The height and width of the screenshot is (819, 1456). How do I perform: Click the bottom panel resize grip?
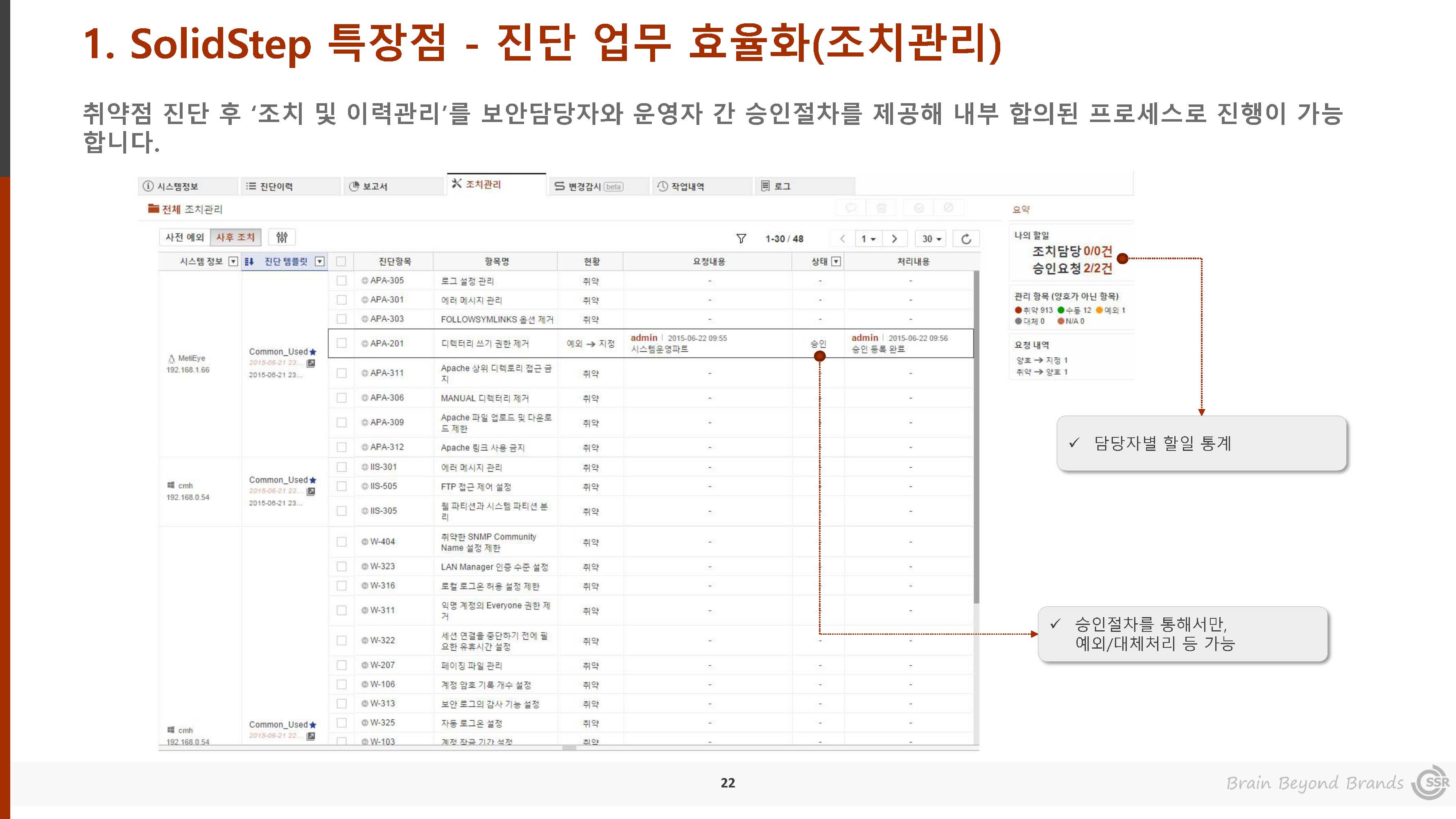pyautogui.click(x=569, y=748)
